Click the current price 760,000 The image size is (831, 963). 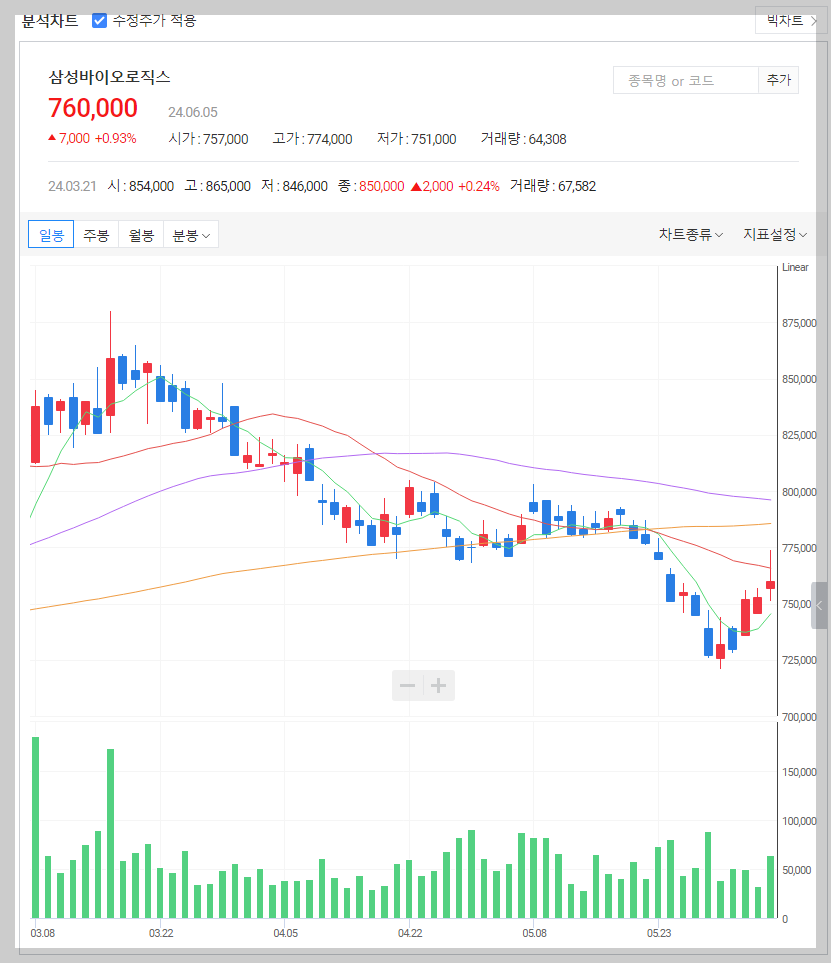[93, 108]
